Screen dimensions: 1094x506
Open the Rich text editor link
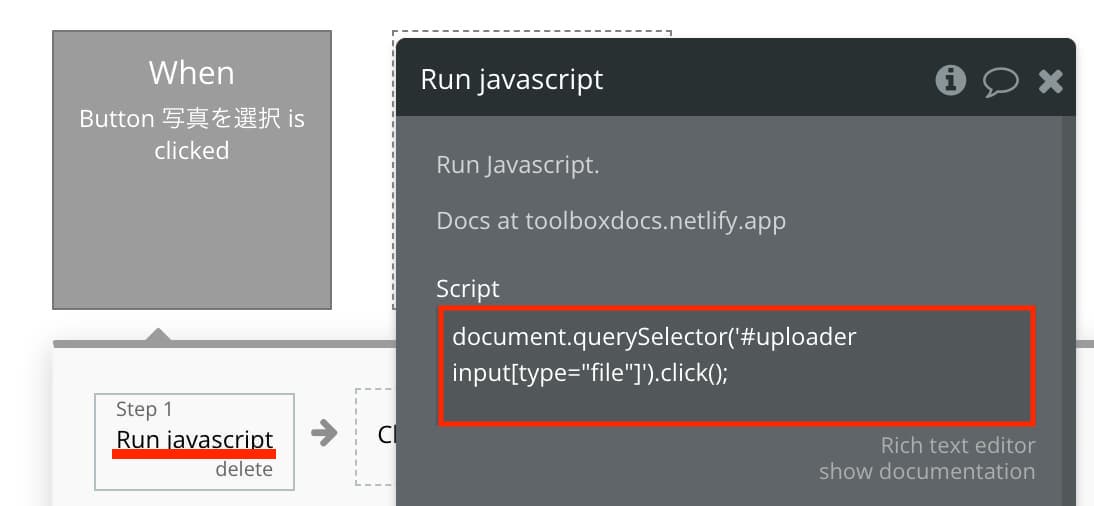tap(957, 445)
